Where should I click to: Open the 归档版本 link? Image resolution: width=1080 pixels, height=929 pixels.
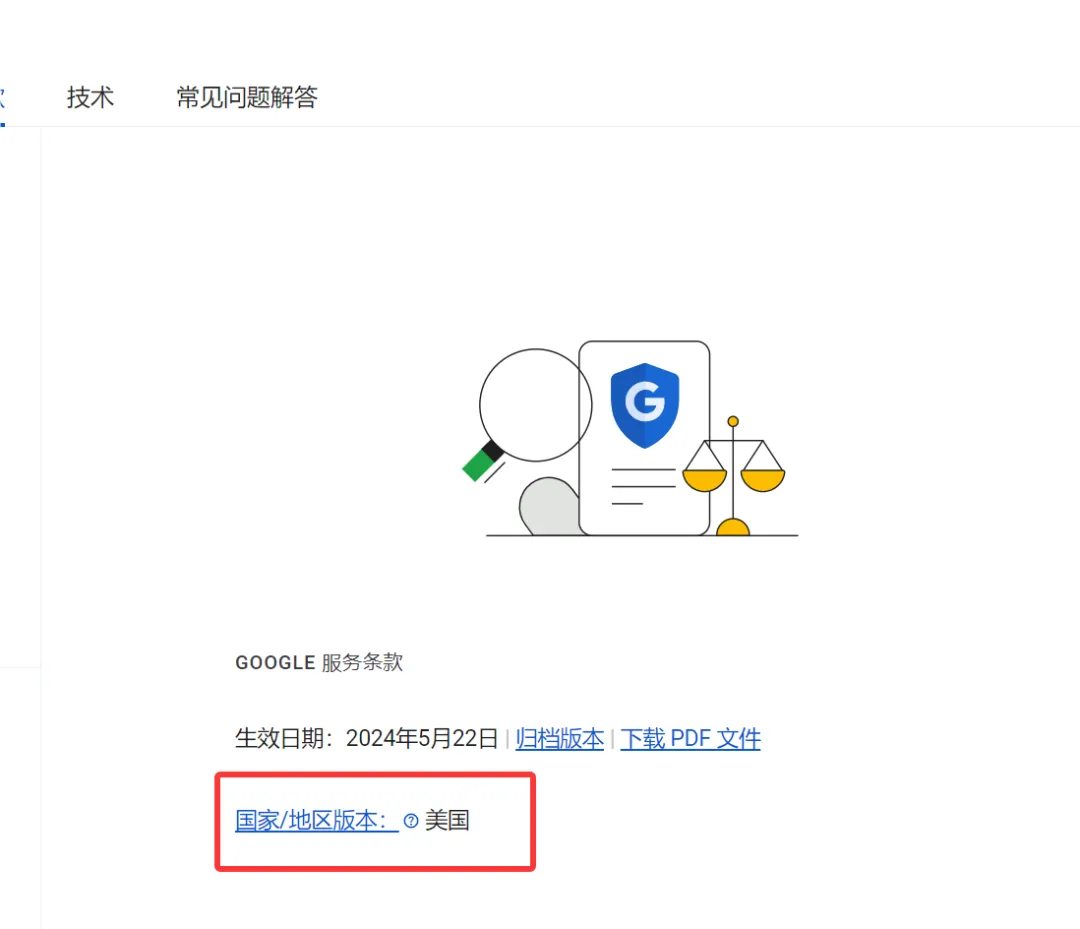click(559, 739)
